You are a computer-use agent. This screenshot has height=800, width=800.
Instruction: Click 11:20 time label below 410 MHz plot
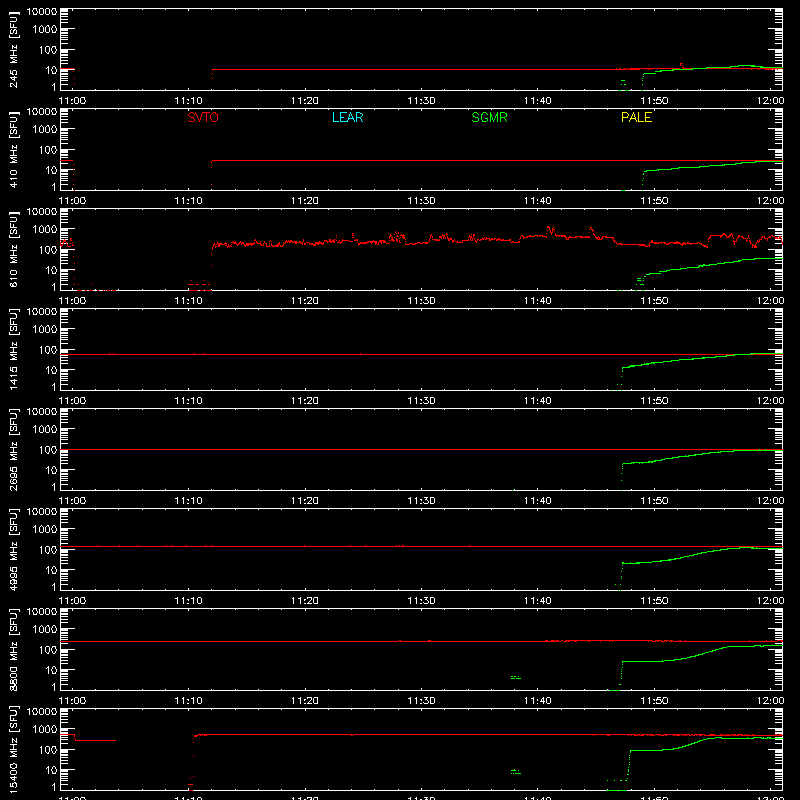click(305, 201)
